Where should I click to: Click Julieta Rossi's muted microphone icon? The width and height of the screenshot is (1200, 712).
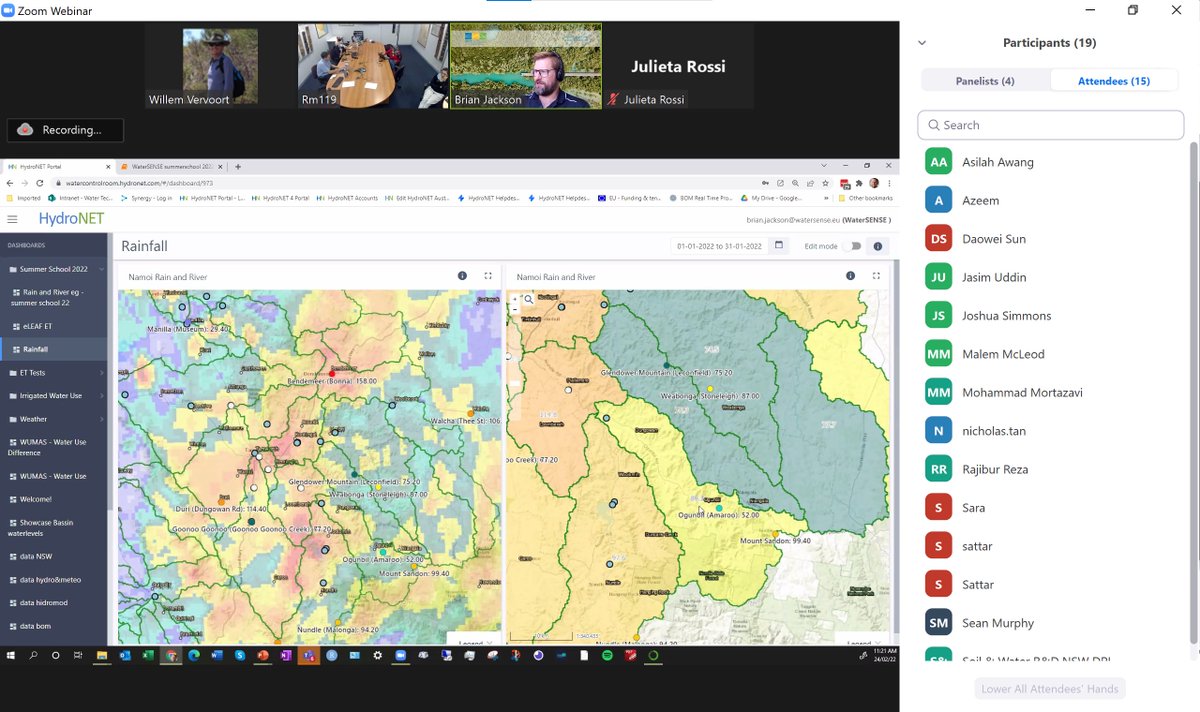[613, 100]
